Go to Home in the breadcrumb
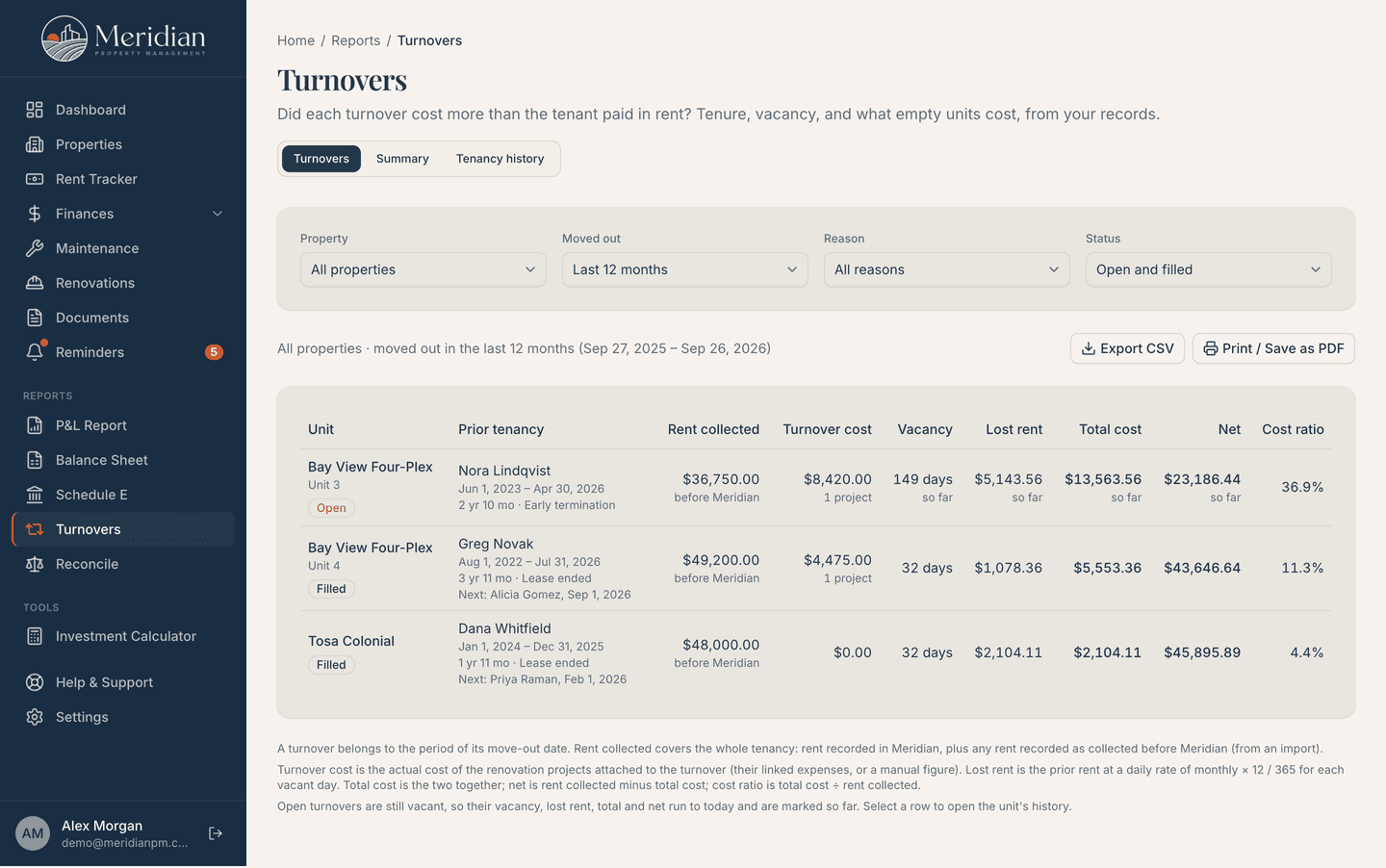 pos(295,40)
